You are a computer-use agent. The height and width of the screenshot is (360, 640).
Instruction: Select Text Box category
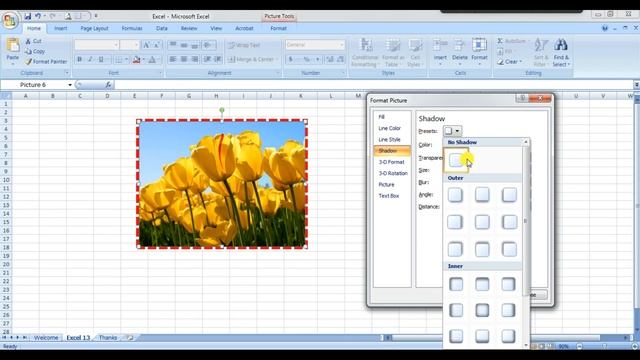[389, 196]
